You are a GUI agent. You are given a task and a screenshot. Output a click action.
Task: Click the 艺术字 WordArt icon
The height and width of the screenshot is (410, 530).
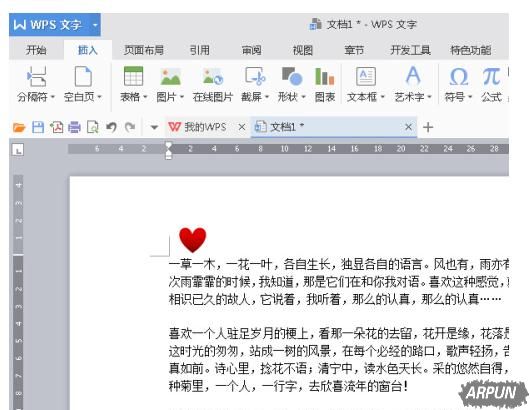(413, 76)
